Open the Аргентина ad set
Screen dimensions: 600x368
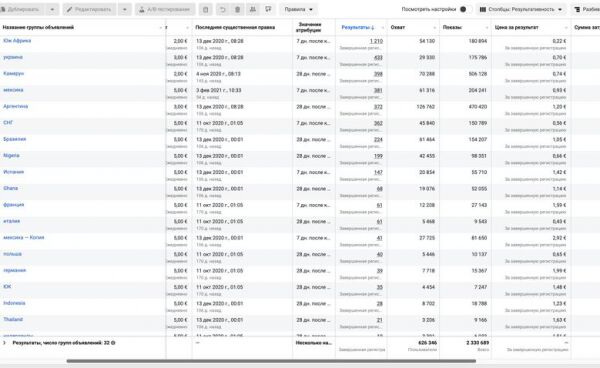click(x=16, y=106)
